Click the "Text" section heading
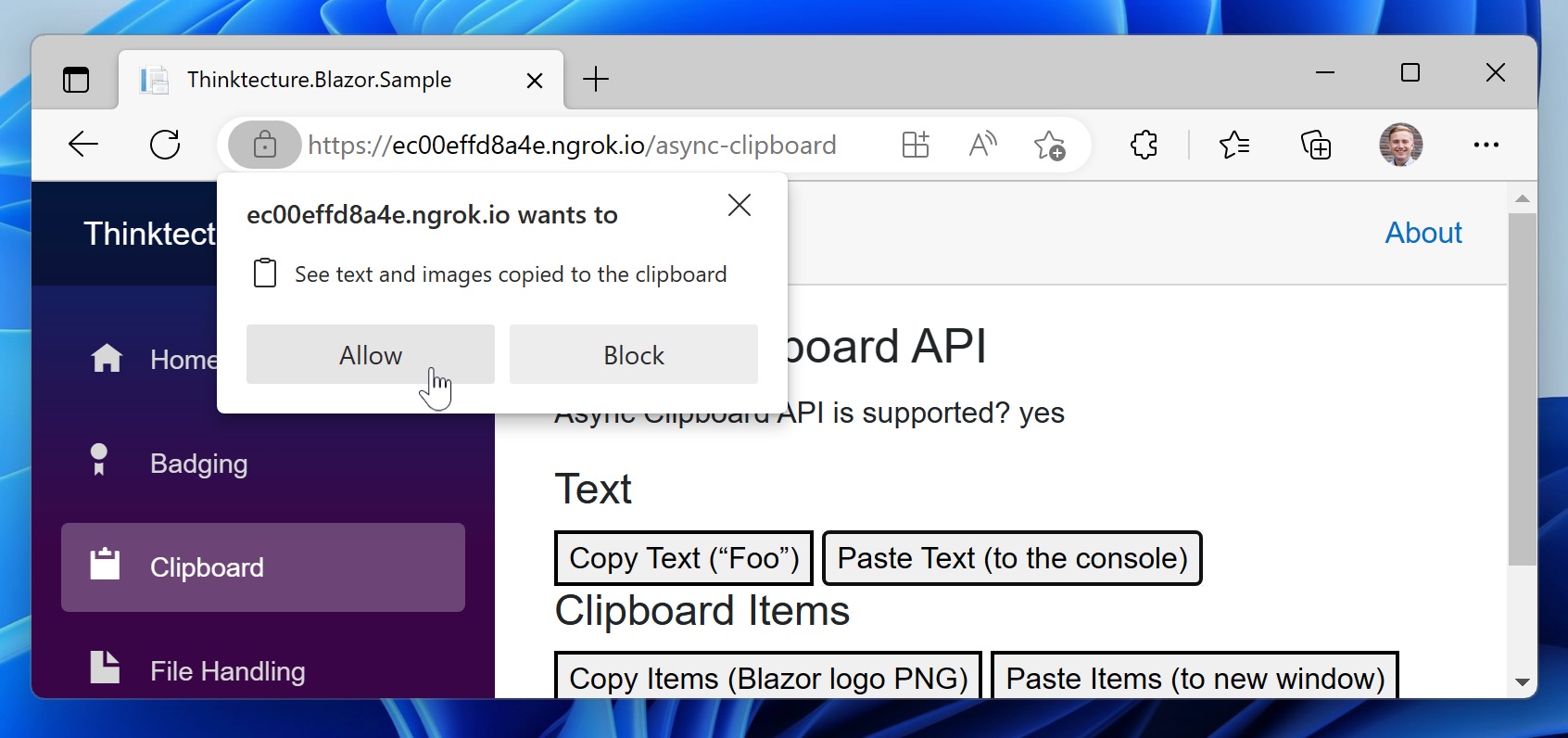 [593, 490]
